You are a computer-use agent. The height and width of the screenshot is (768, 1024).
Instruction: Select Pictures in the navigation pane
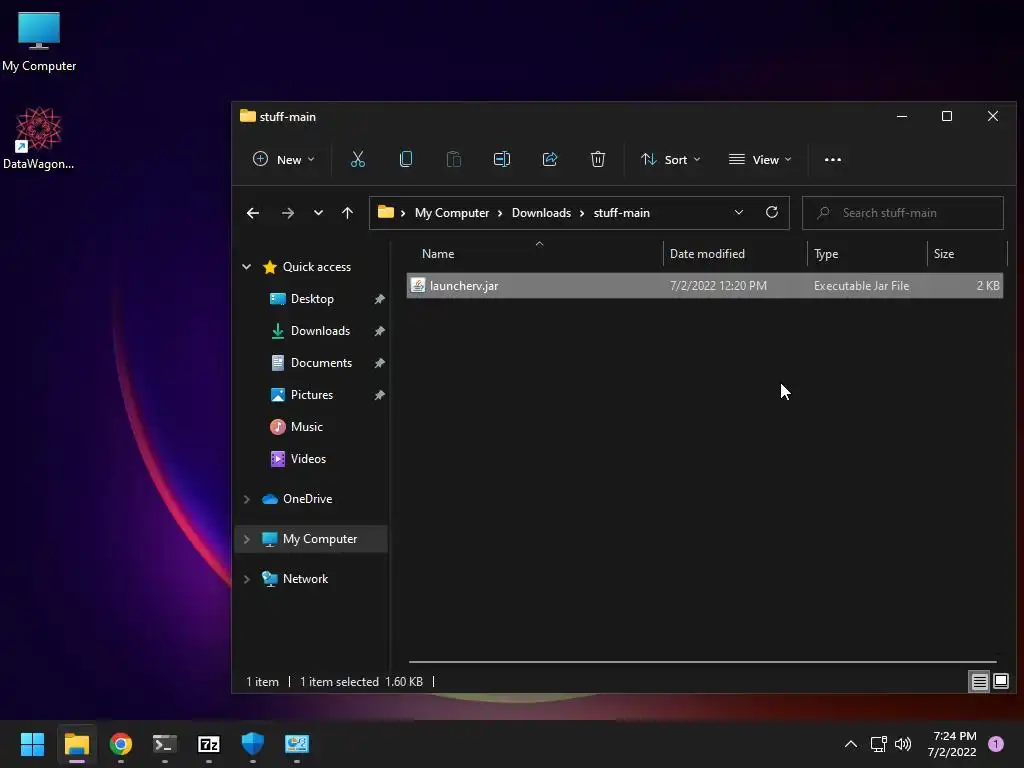(312, 395)
